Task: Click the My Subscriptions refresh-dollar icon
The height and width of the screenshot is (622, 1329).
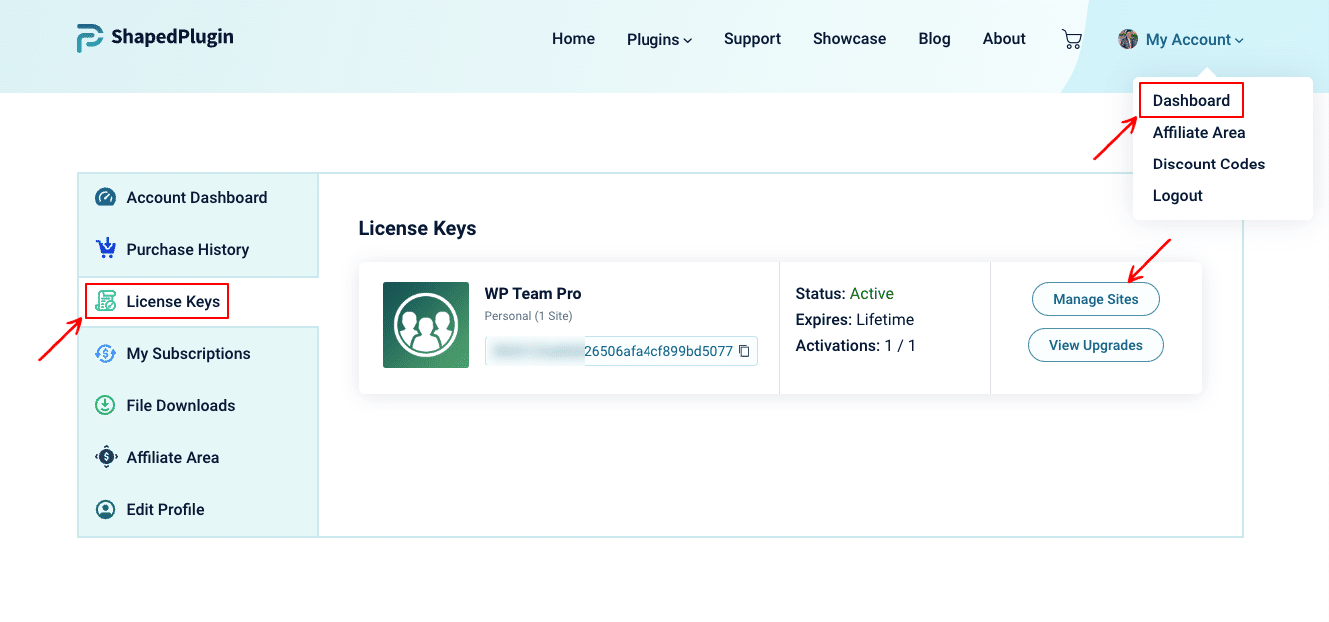Action: pos(106,353)
